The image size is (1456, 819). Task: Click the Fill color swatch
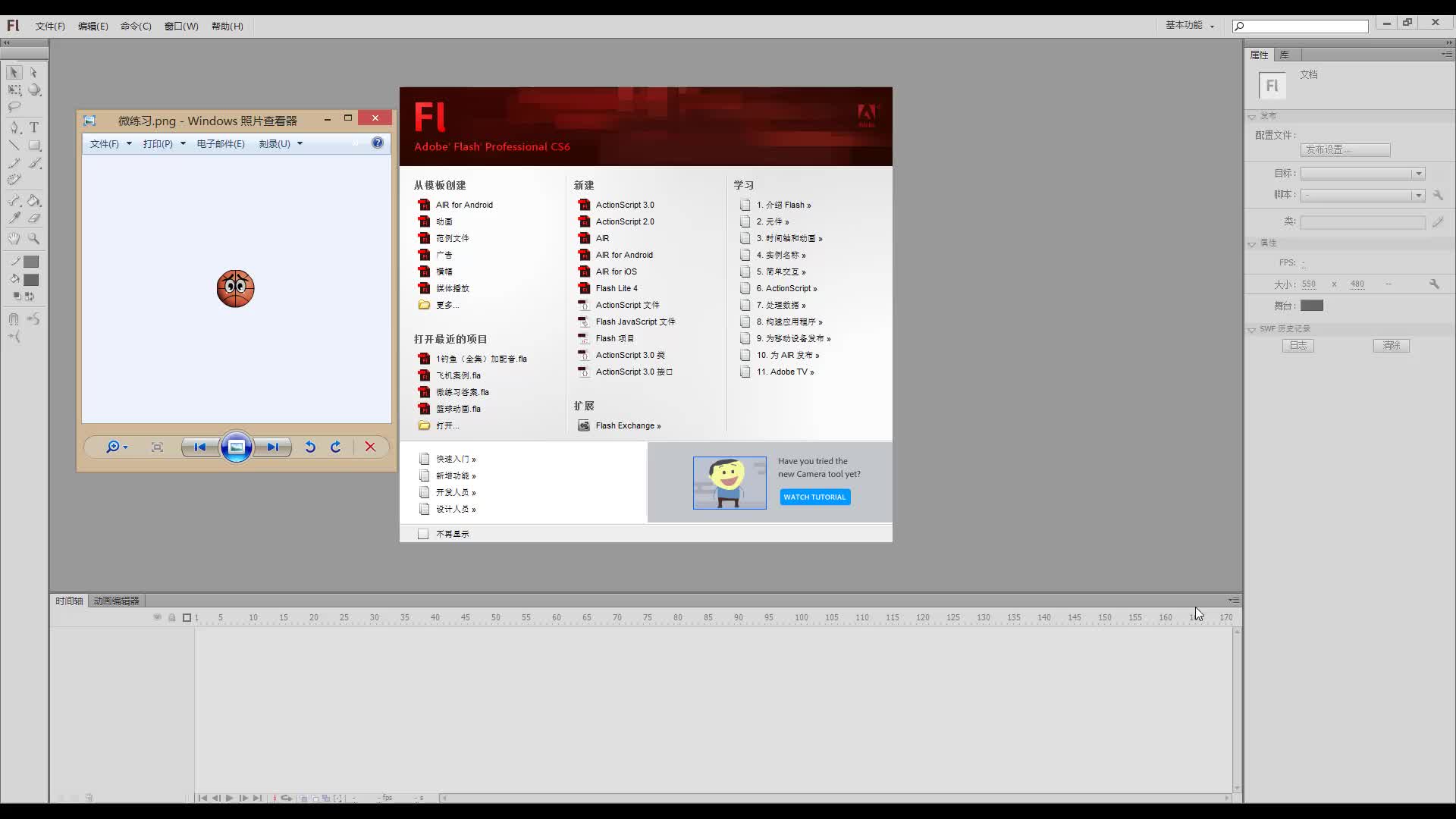(31, 280)
